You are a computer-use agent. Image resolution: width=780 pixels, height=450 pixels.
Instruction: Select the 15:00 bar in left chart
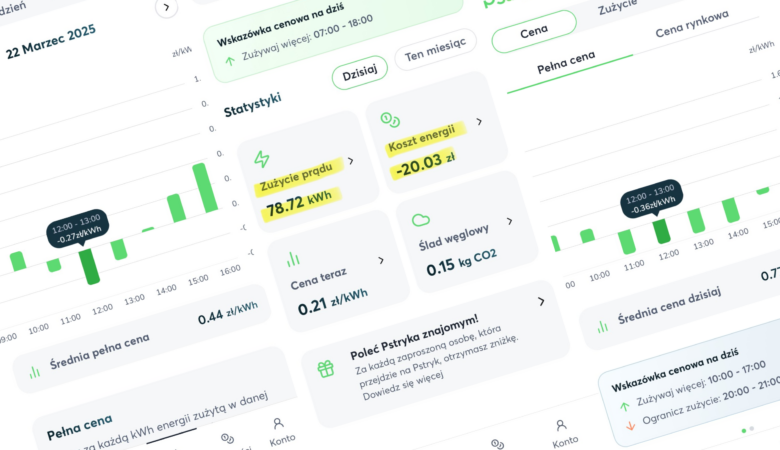[x=177, y=208]
